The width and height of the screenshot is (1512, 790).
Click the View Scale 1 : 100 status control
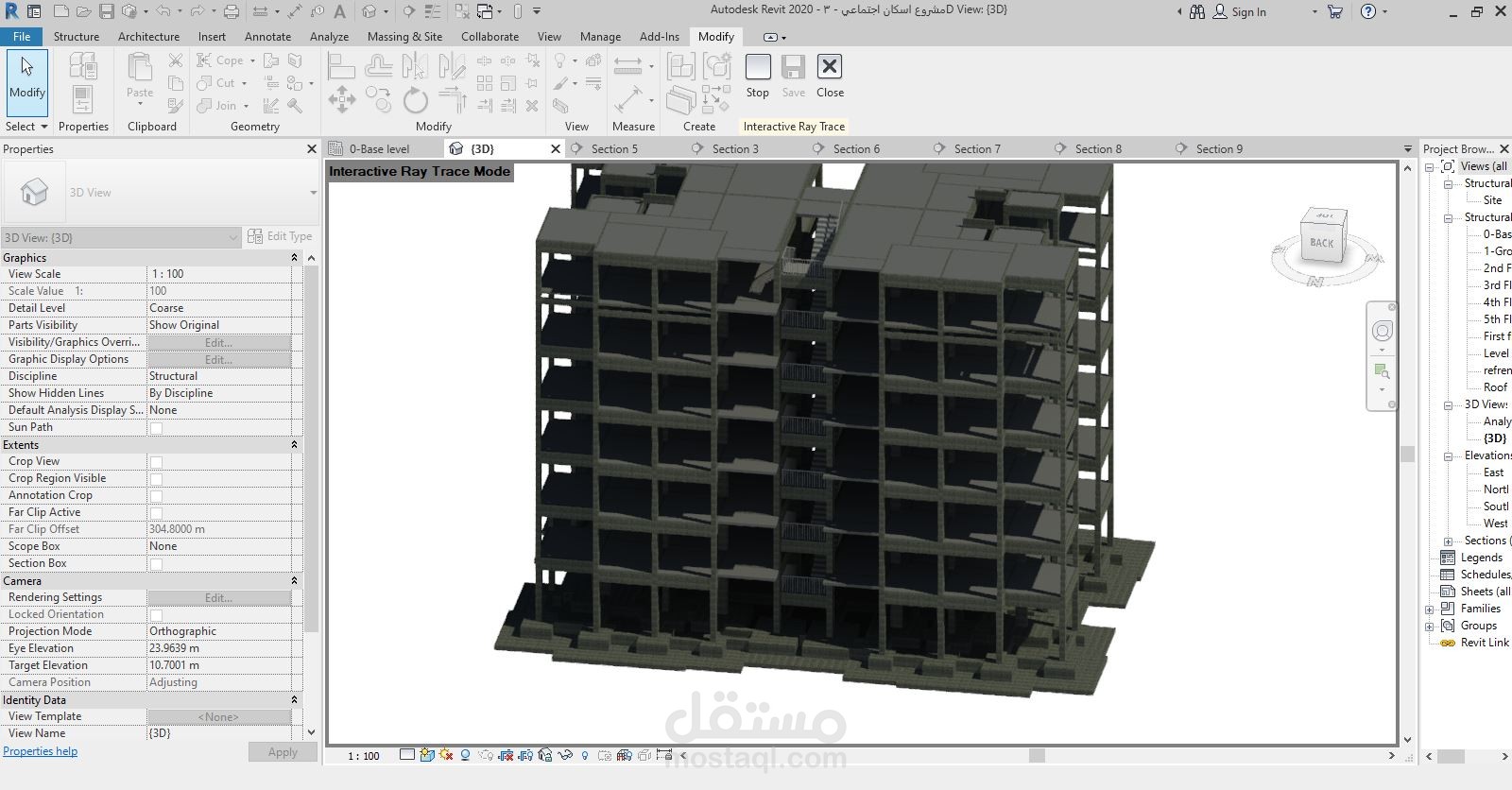coord(364,756)
